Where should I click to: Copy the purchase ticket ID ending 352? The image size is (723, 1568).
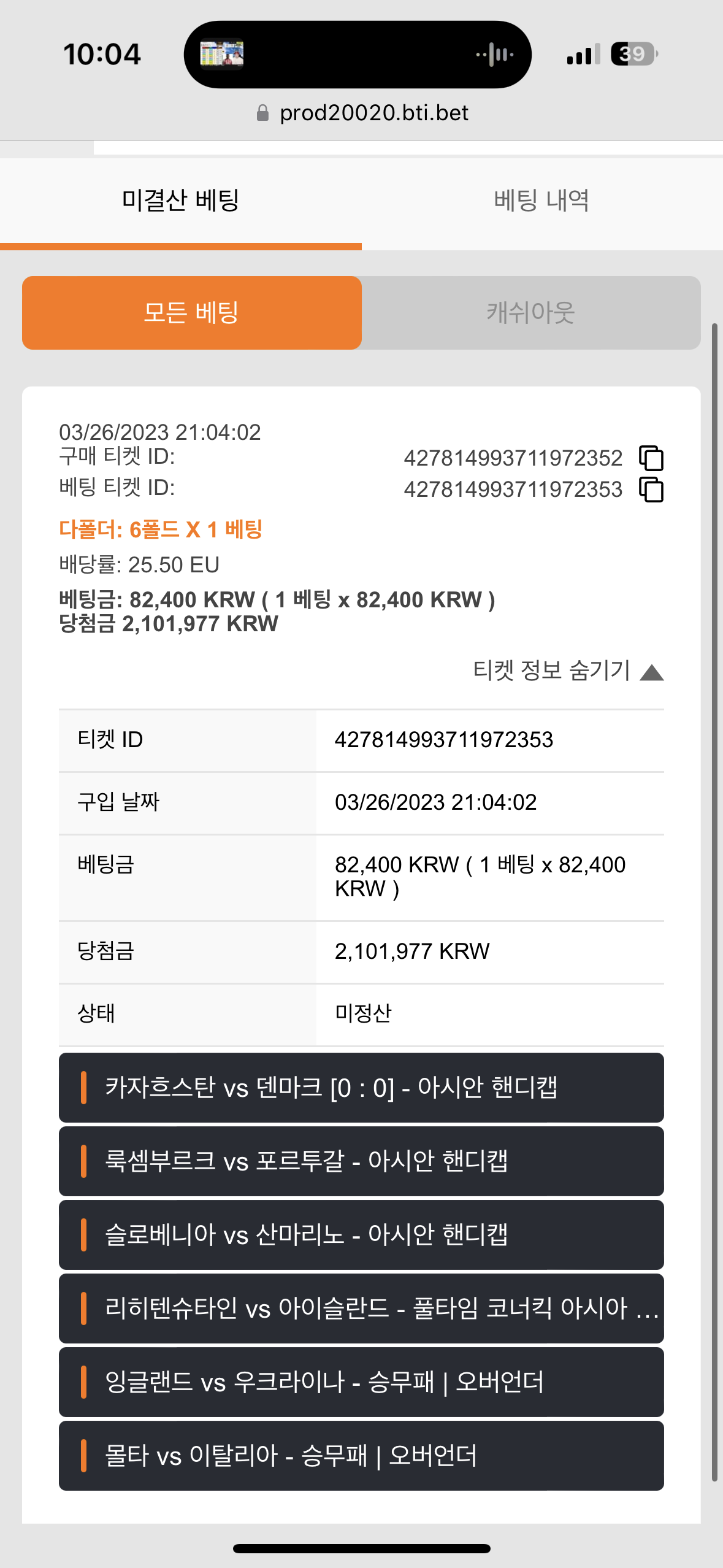coord(651,458)
